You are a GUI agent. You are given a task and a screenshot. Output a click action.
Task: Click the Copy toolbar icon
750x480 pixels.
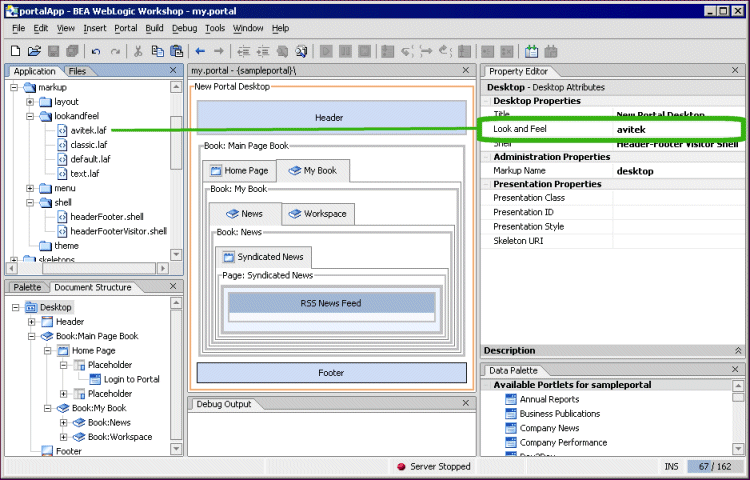pyautogui.click(x=157, y=51)
